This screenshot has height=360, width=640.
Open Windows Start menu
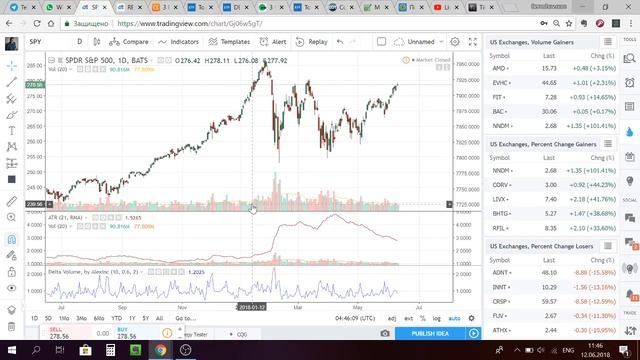[12, 350]
